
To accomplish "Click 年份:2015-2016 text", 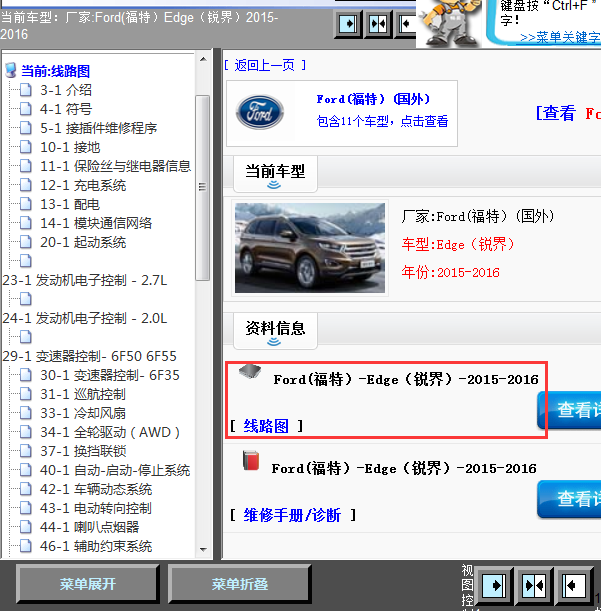I will tap(451, 272).
